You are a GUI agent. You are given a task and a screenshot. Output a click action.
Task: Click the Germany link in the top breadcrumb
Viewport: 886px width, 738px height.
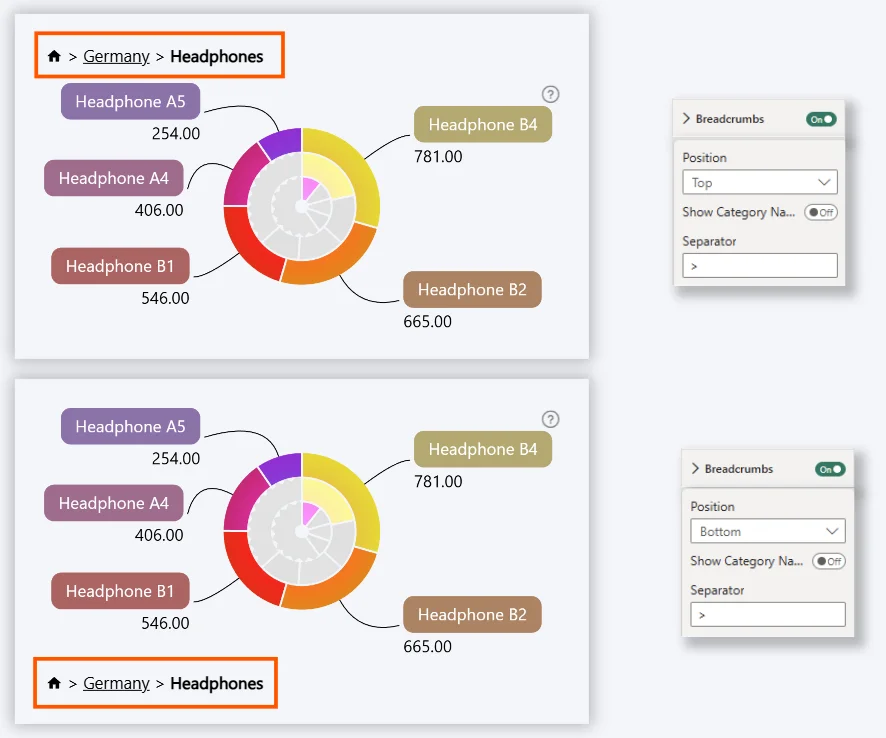coord(116,57)
